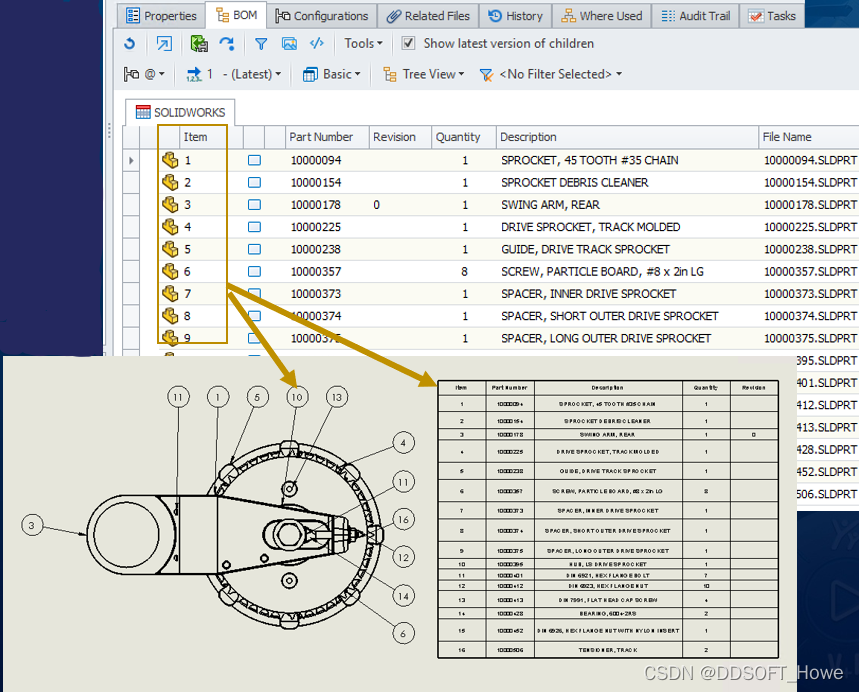The width and height of the screenshot is (859, 692).
Task: Click blue box icon in row 10000238
Action: 254,249
